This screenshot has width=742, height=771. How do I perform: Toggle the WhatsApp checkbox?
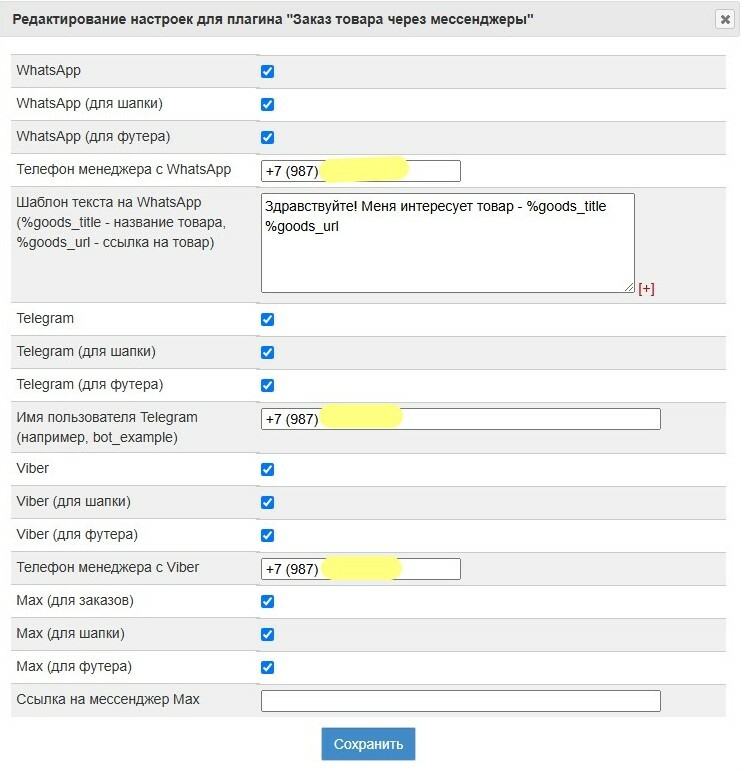click(267, 72)
